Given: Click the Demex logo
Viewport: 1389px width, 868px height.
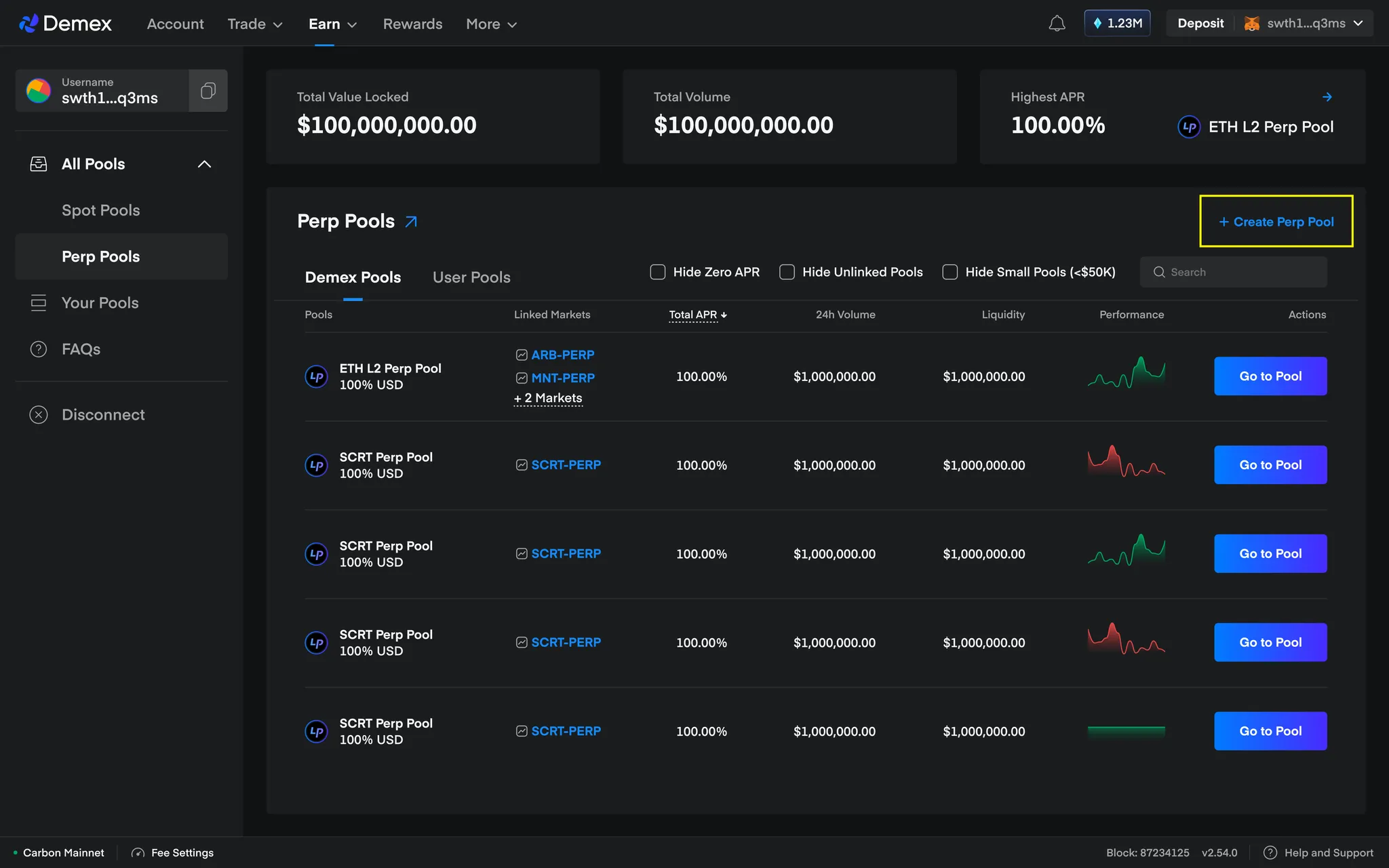Looking at the screenshot, I should coord(65,24).
